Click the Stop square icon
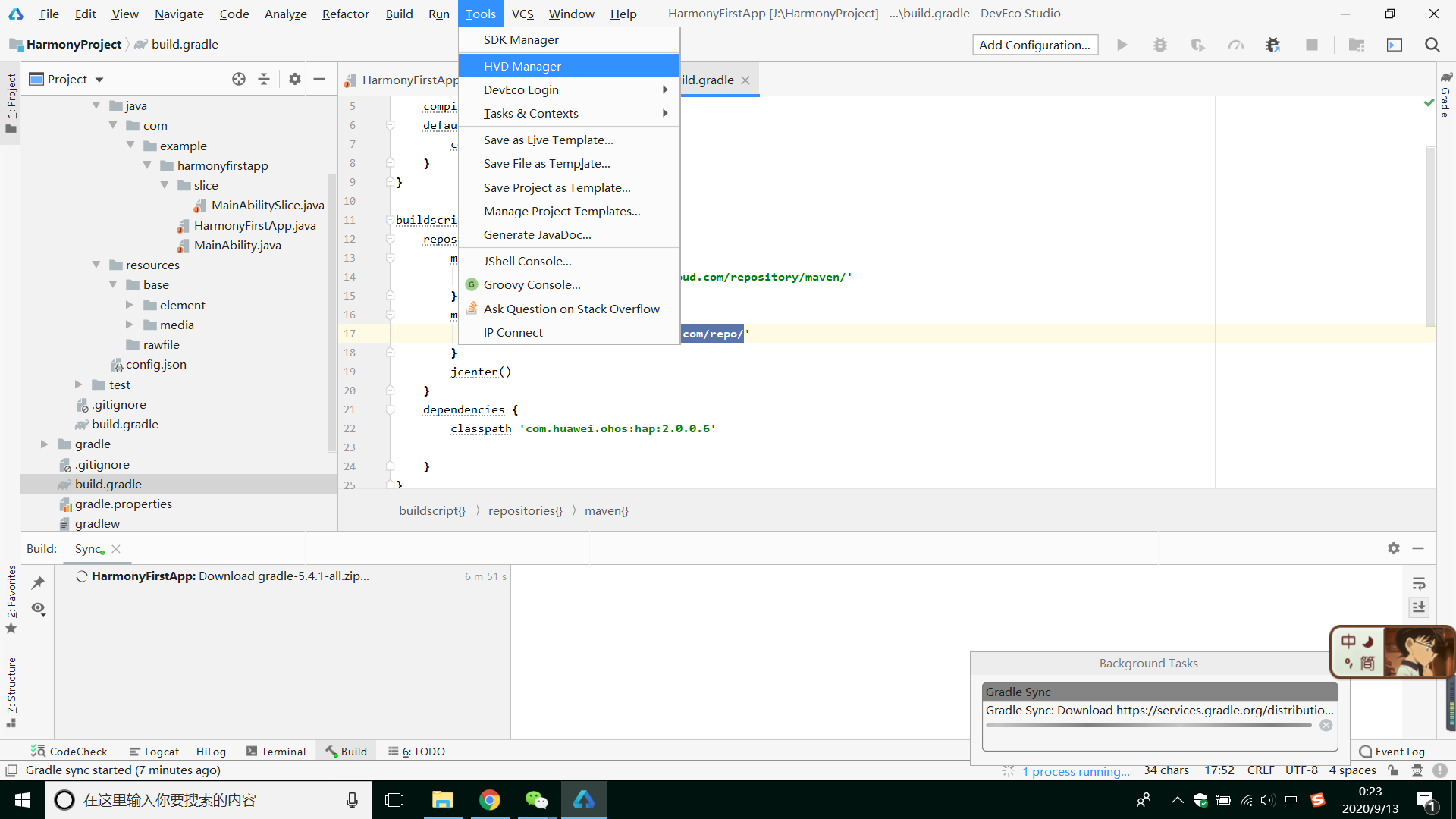This screenshot has height=819, width=1456. pos(1312,45)
